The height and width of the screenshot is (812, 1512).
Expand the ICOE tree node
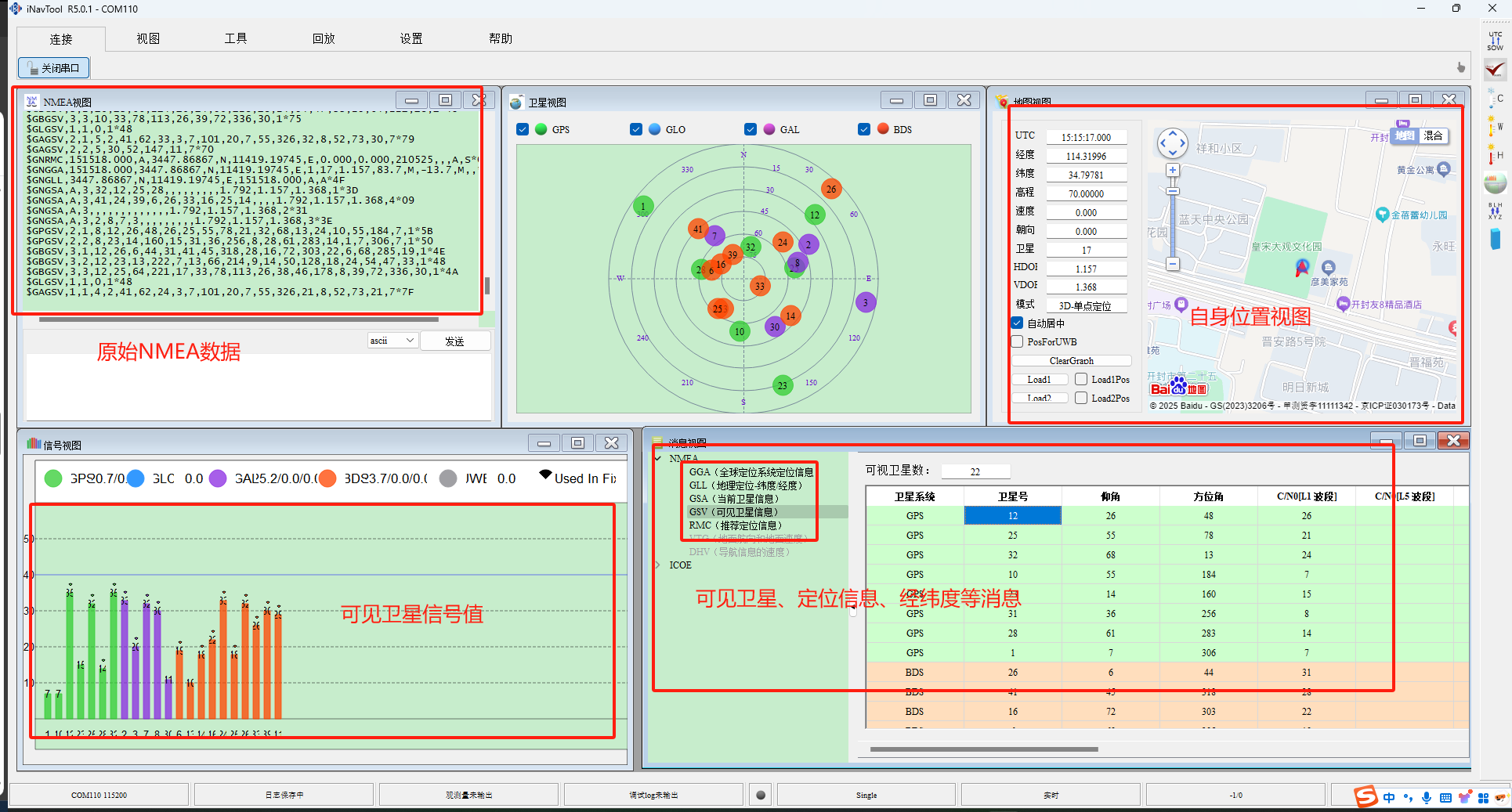(x=658, y=565)
